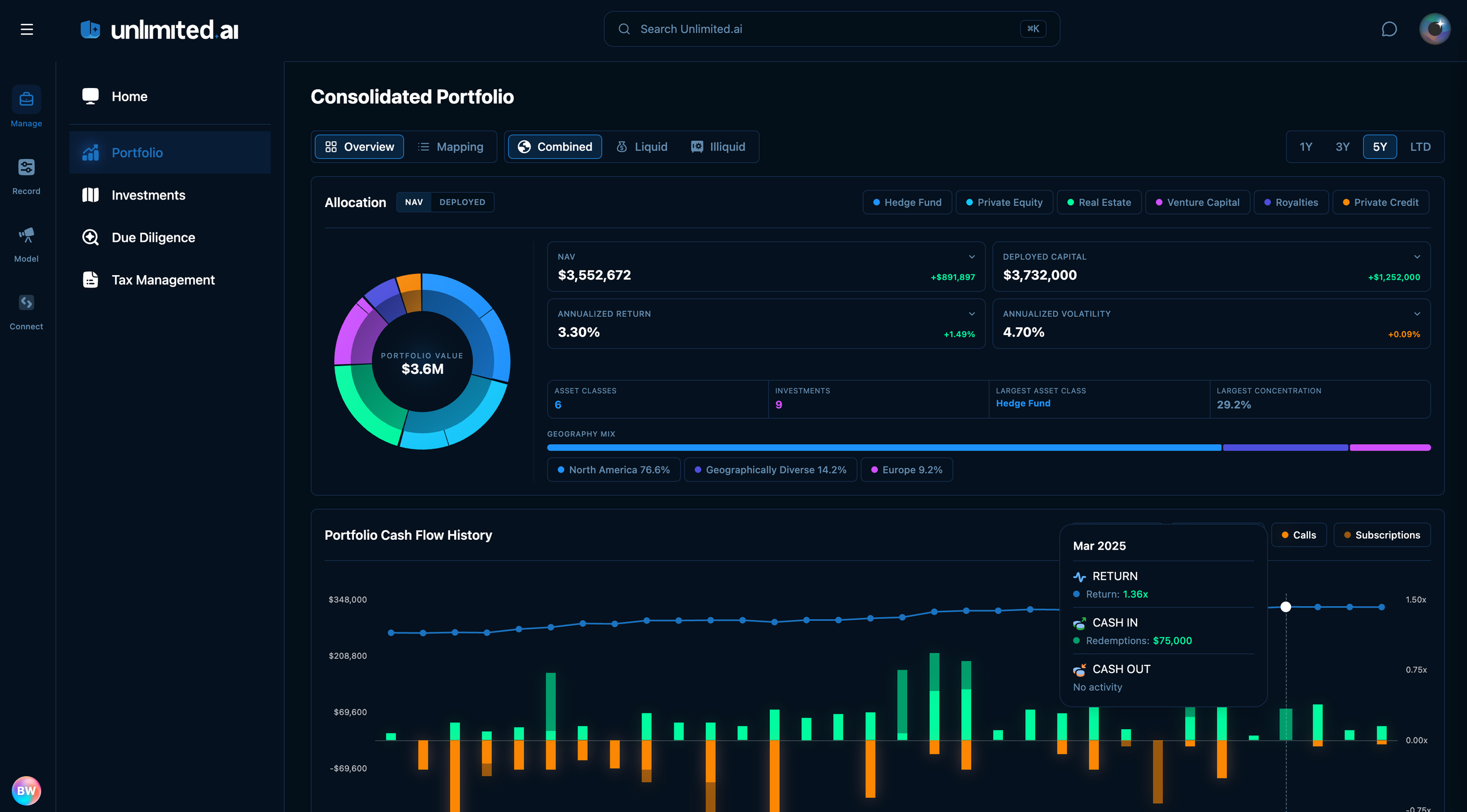Click the BW account badge
This screenshot has height=812, width=1467.
point(26,790)
